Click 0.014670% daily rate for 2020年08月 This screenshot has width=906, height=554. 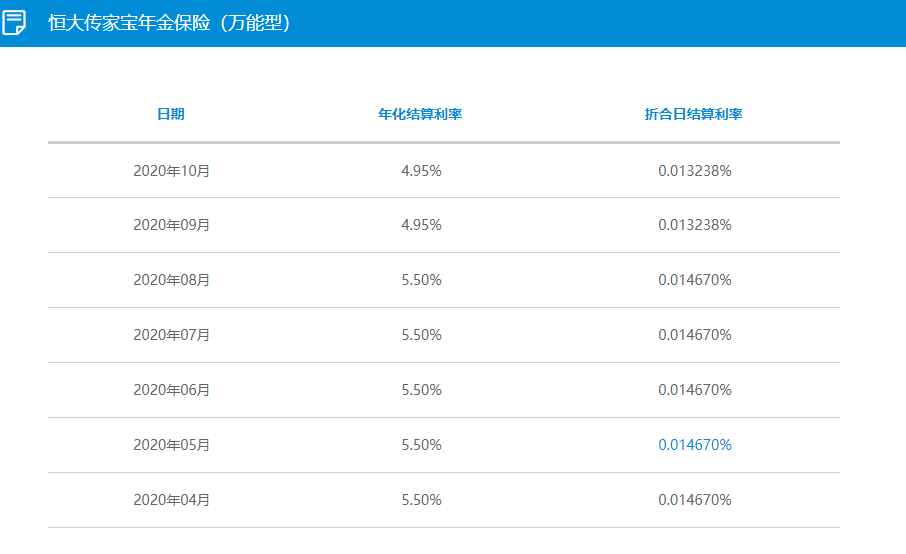click(x=695, y=280)
